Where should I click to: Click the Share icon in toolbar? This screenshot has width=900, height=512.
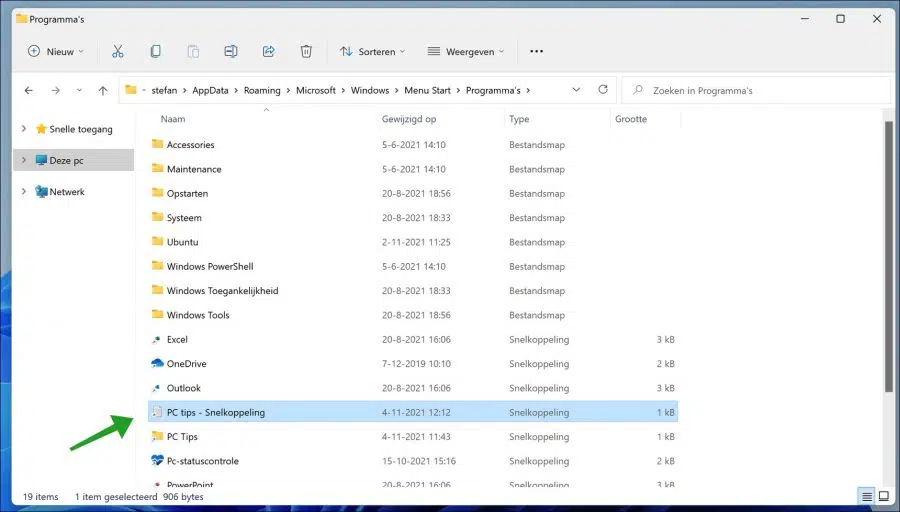pos(269,52)
